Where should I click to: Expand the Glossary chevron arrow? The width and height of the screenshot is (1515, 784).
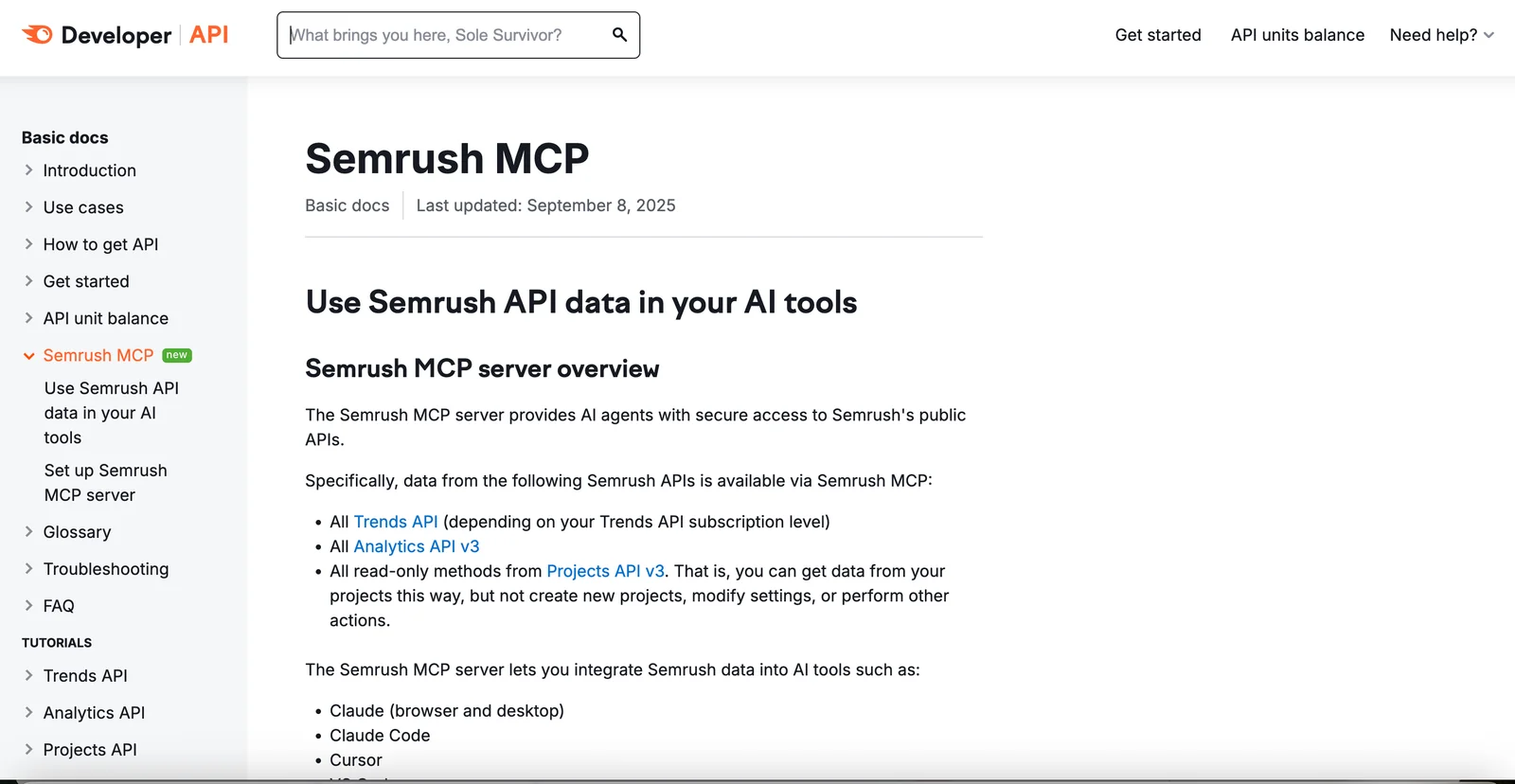[x=28, y=532]
